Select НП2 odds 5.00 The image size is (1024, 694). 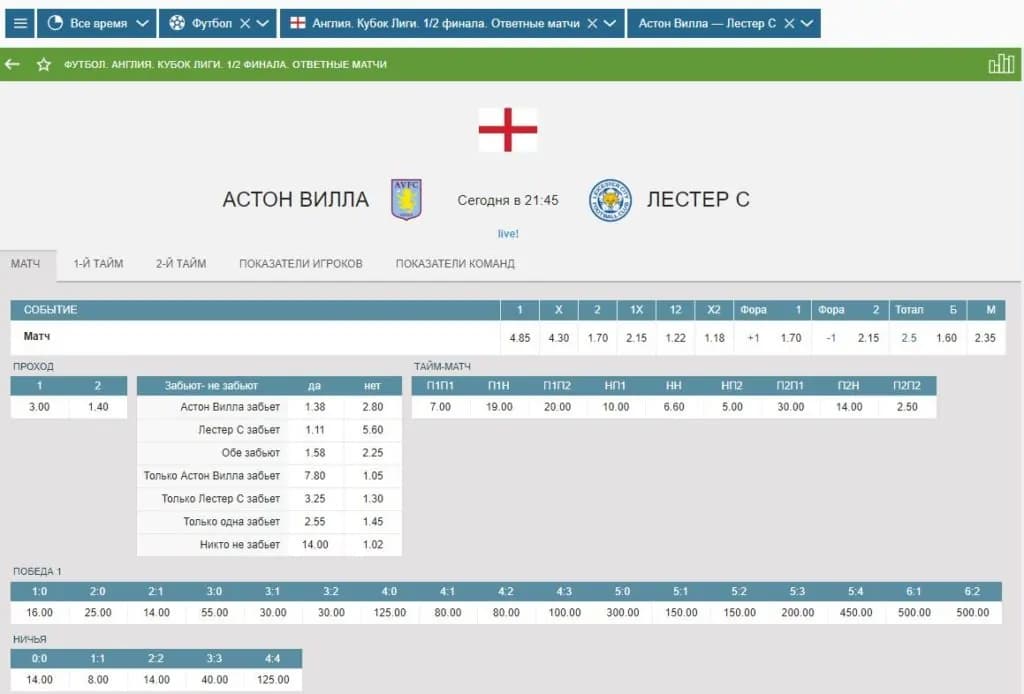732,407
